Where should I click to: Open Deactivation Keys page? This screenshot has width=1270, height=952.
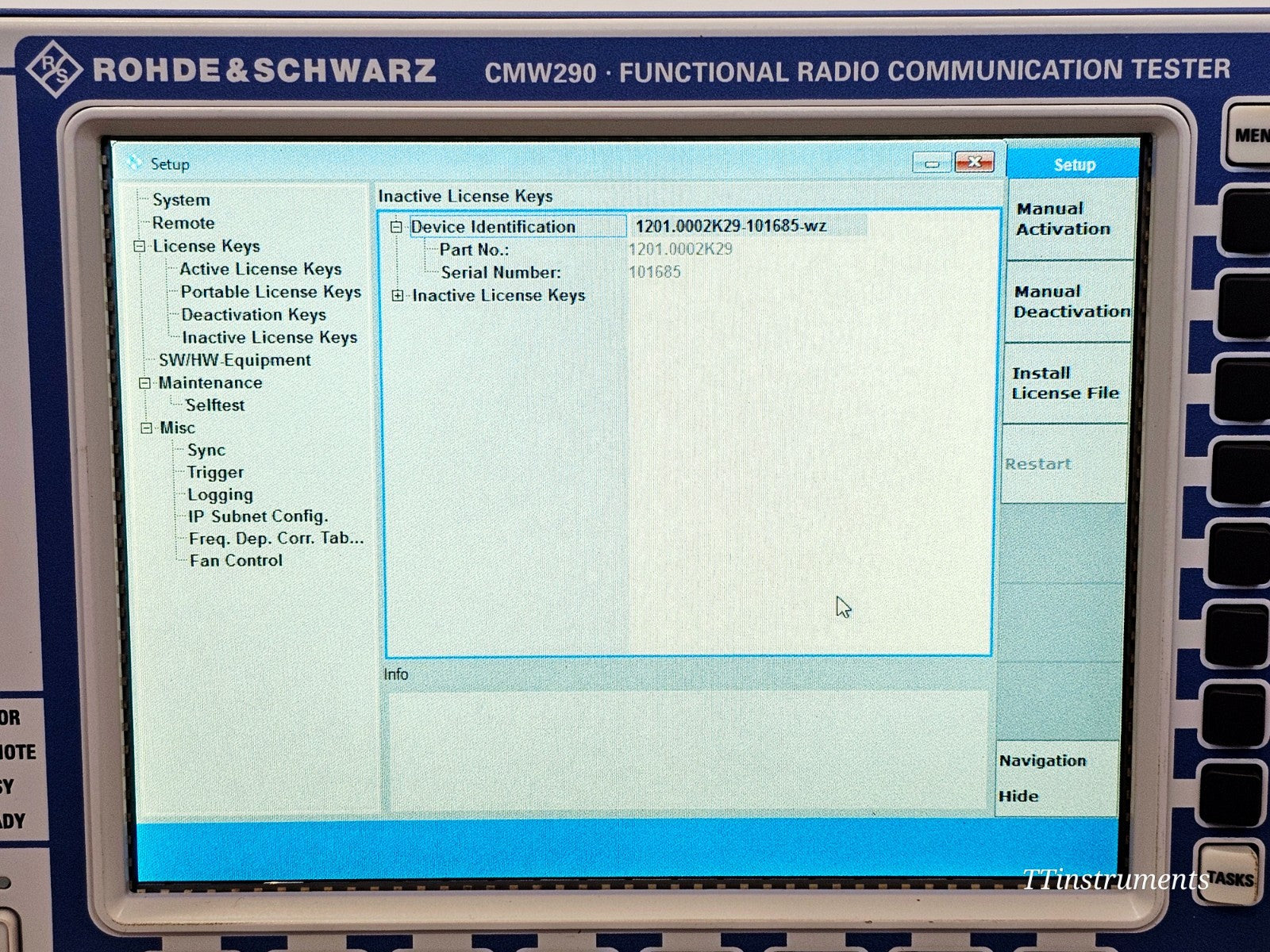click(x=254, y=314)
